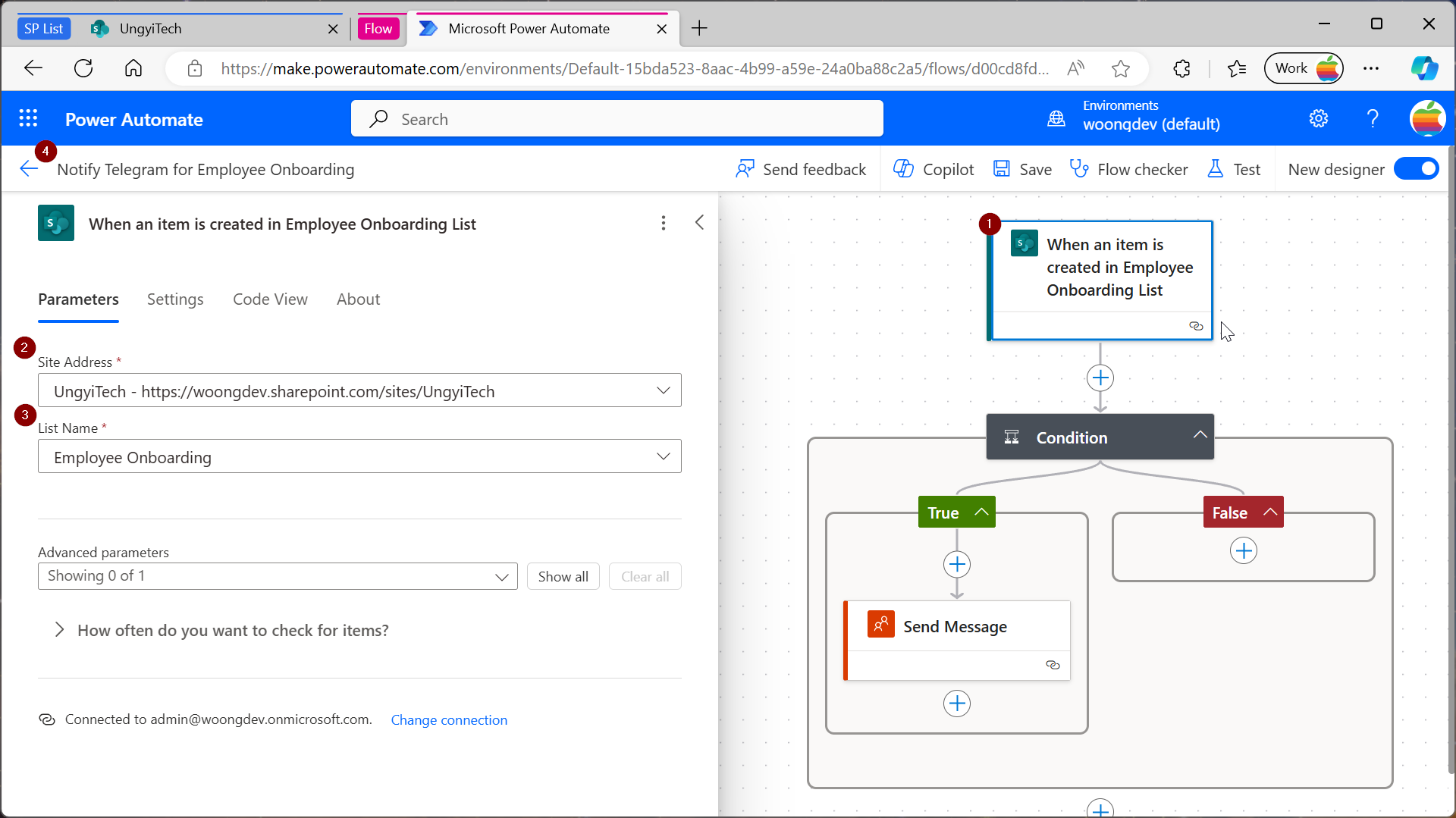
Task: Click the Change connection link
Action: point(449,719)
